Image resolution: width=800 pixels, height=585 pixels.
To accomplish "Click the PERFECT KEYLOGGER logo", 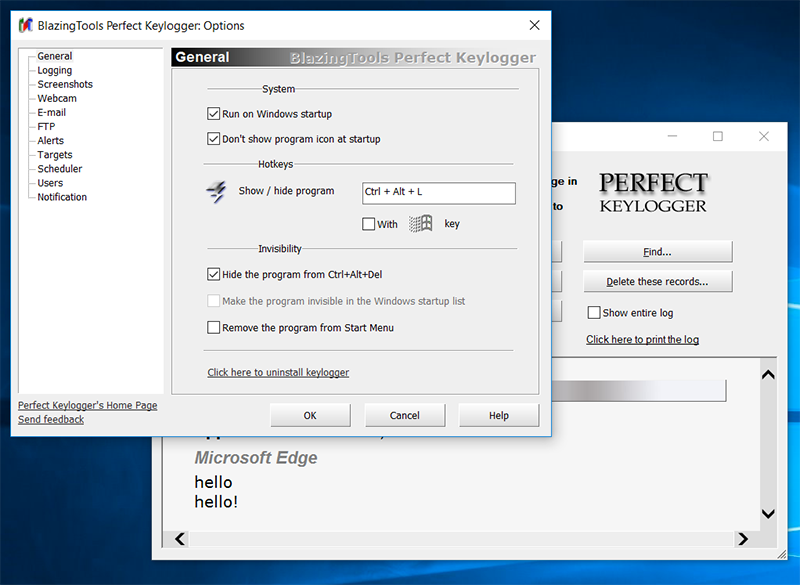I will (x=654, y=192).
